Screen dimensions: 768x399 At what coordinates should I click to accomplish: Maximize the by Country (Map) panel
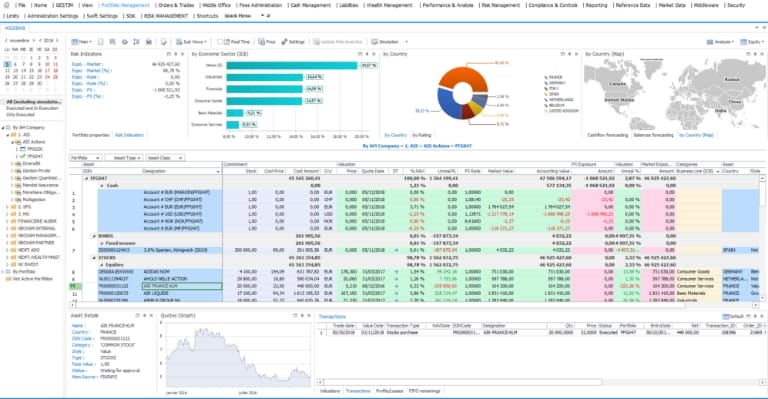tap(748, 54)
